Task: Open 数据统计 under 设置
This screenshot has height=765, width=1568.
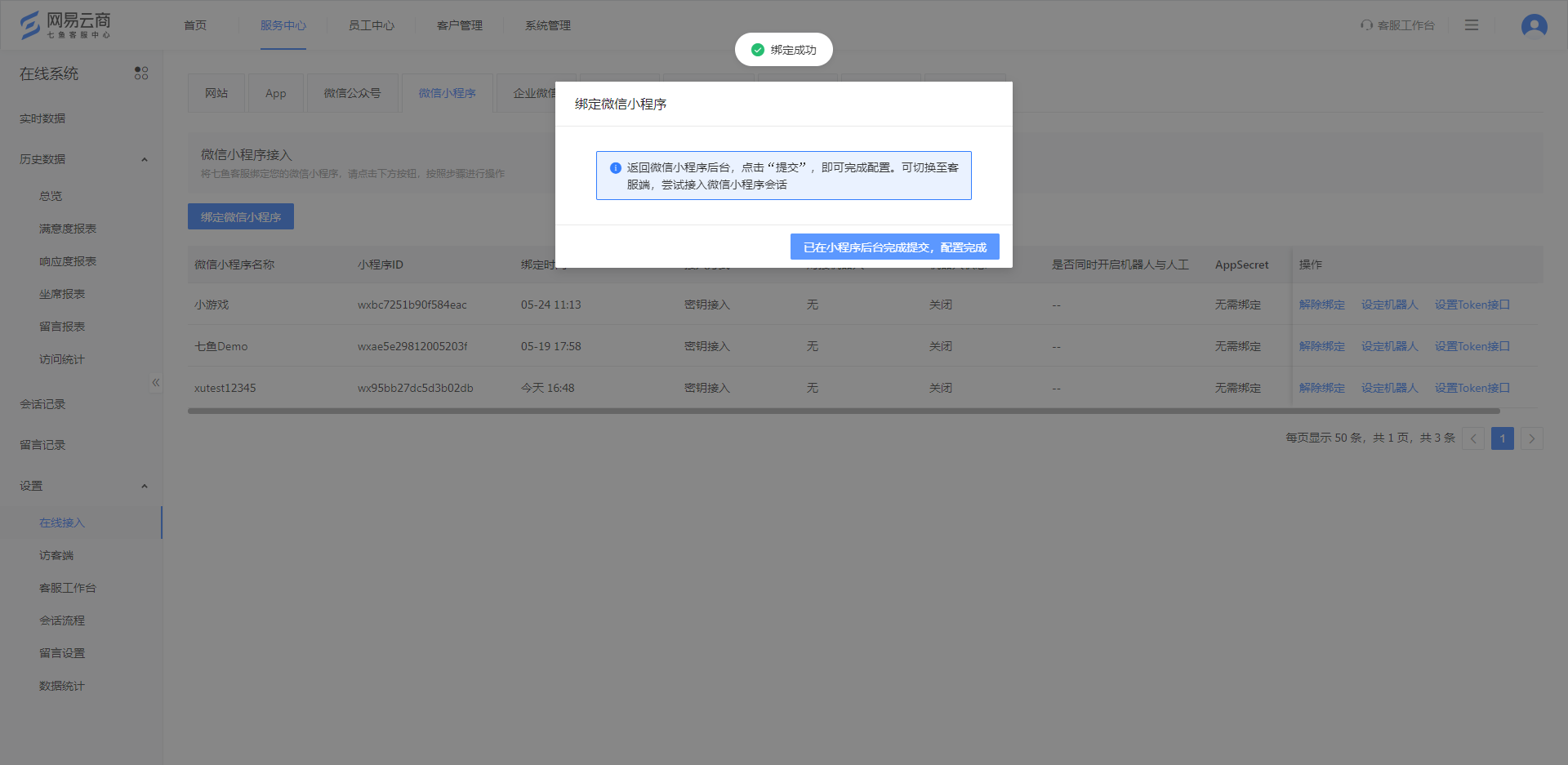Action: coord(62,686)
